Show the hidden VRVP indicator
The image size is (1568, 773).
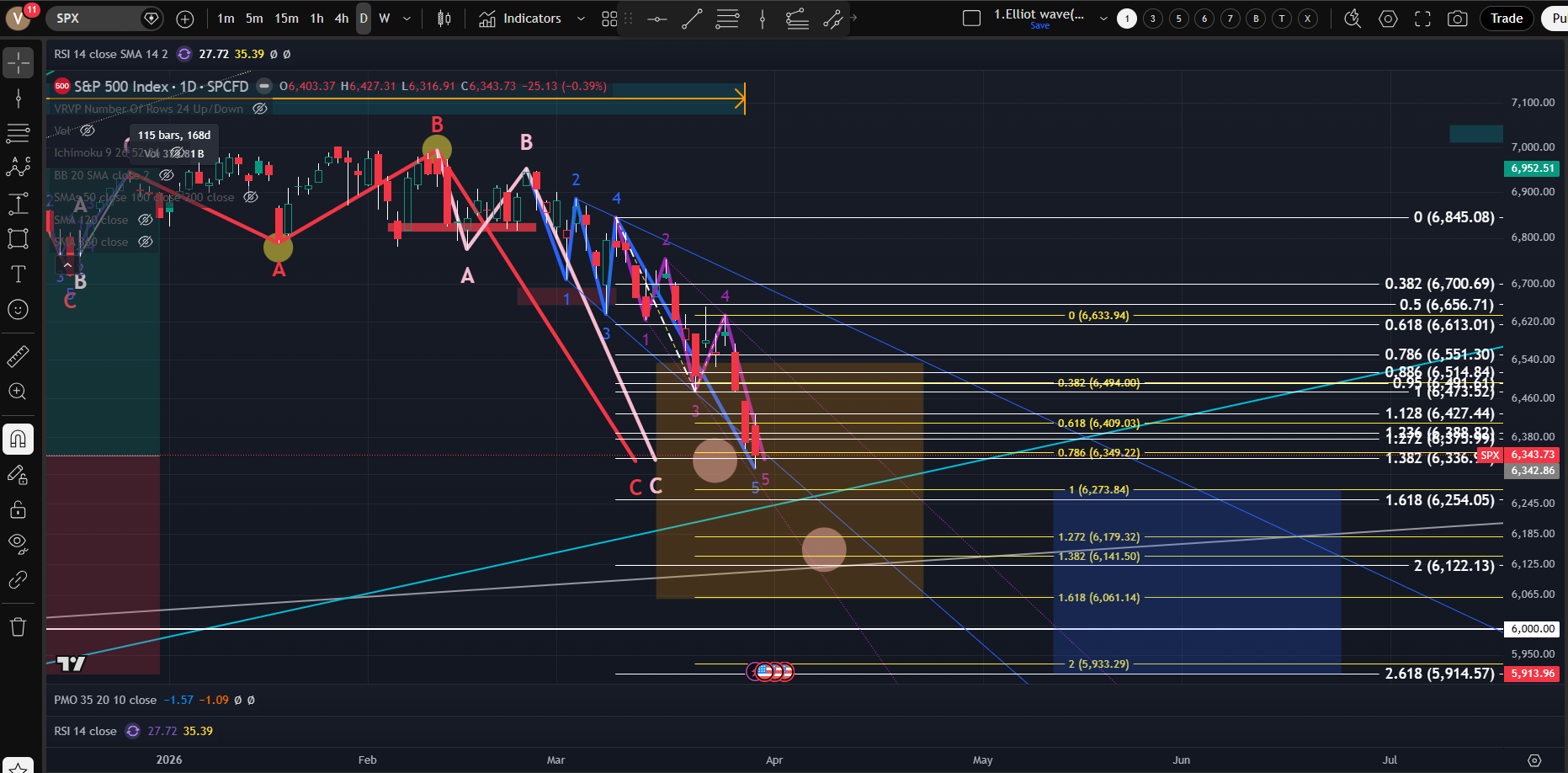260,109
